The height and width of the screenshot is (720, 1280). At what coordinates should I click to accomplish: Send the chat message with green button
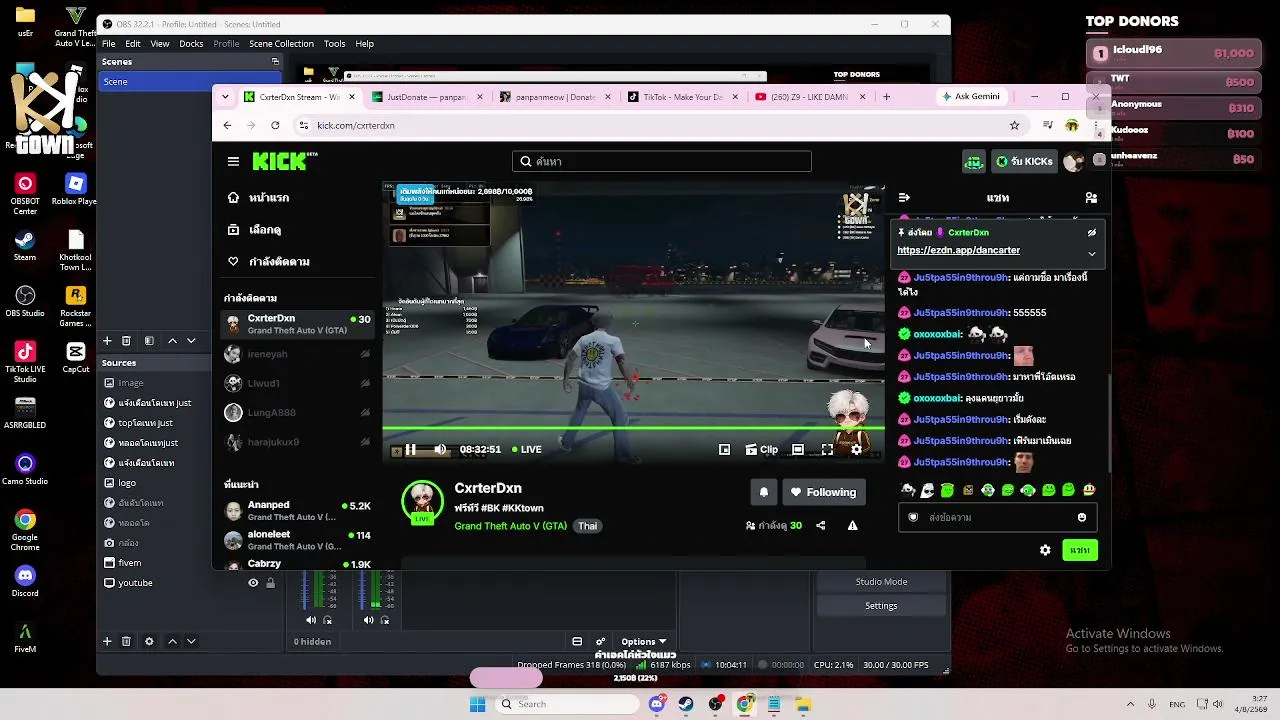coord(1080,550)
